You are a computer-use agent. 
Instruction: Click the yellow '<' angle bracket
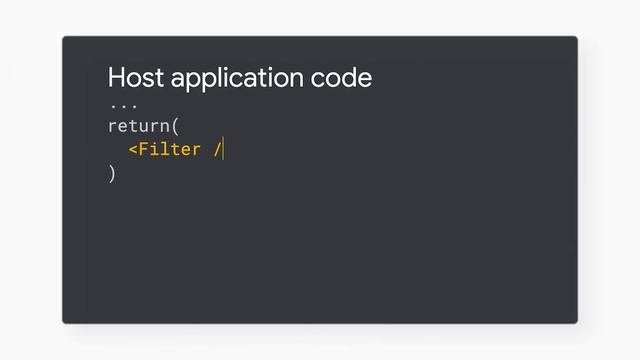(x=133, y=150)
